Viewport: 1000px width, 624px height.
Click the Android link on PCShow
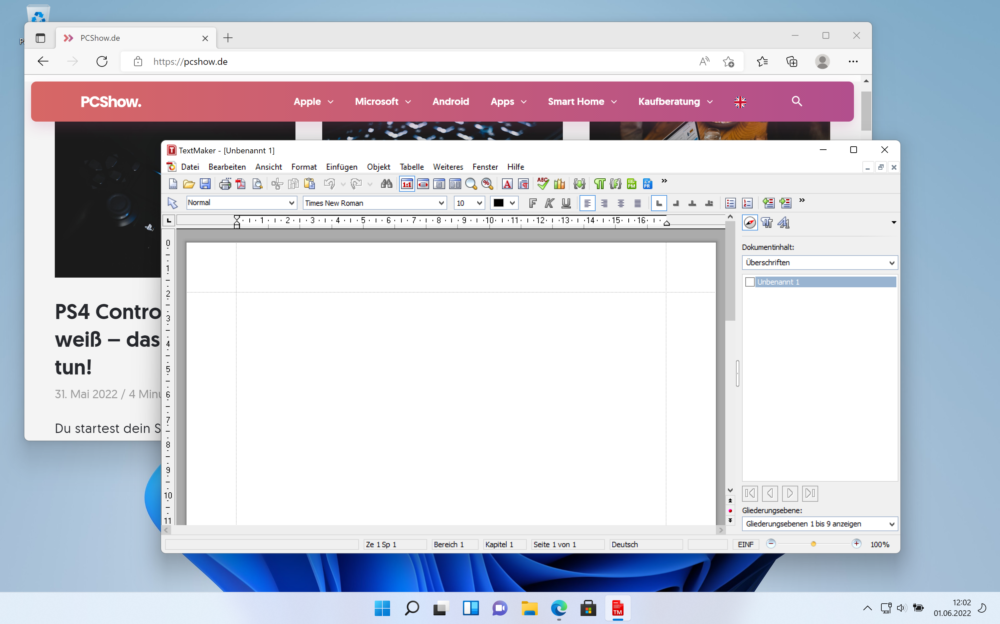450,101
